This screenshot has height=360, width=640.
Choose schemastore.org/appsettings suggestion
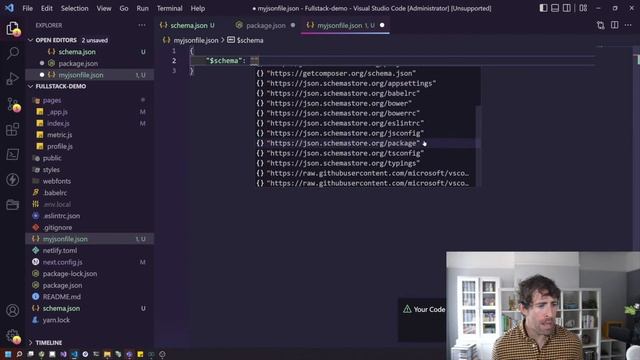tap(365, 83)
